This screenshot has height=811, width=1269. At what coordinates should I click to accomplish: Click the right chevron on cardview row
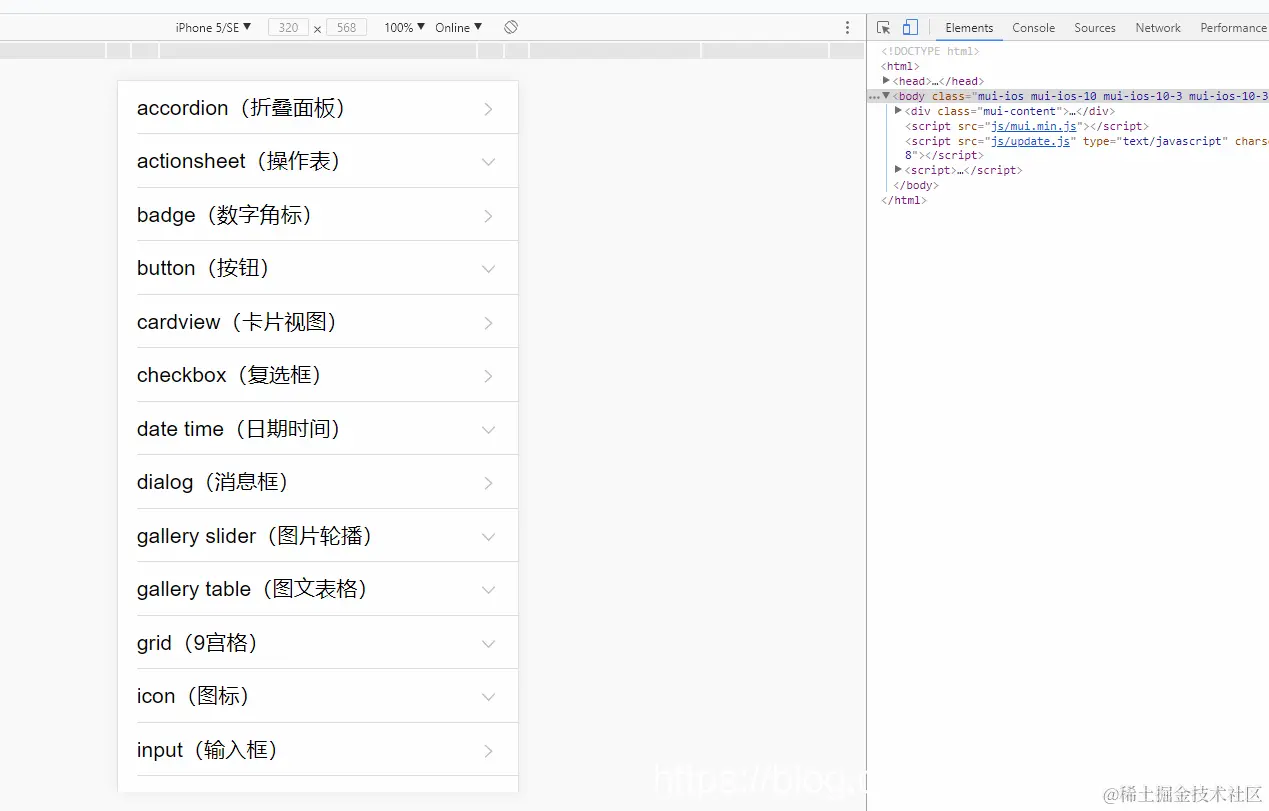tap(488, 323)
